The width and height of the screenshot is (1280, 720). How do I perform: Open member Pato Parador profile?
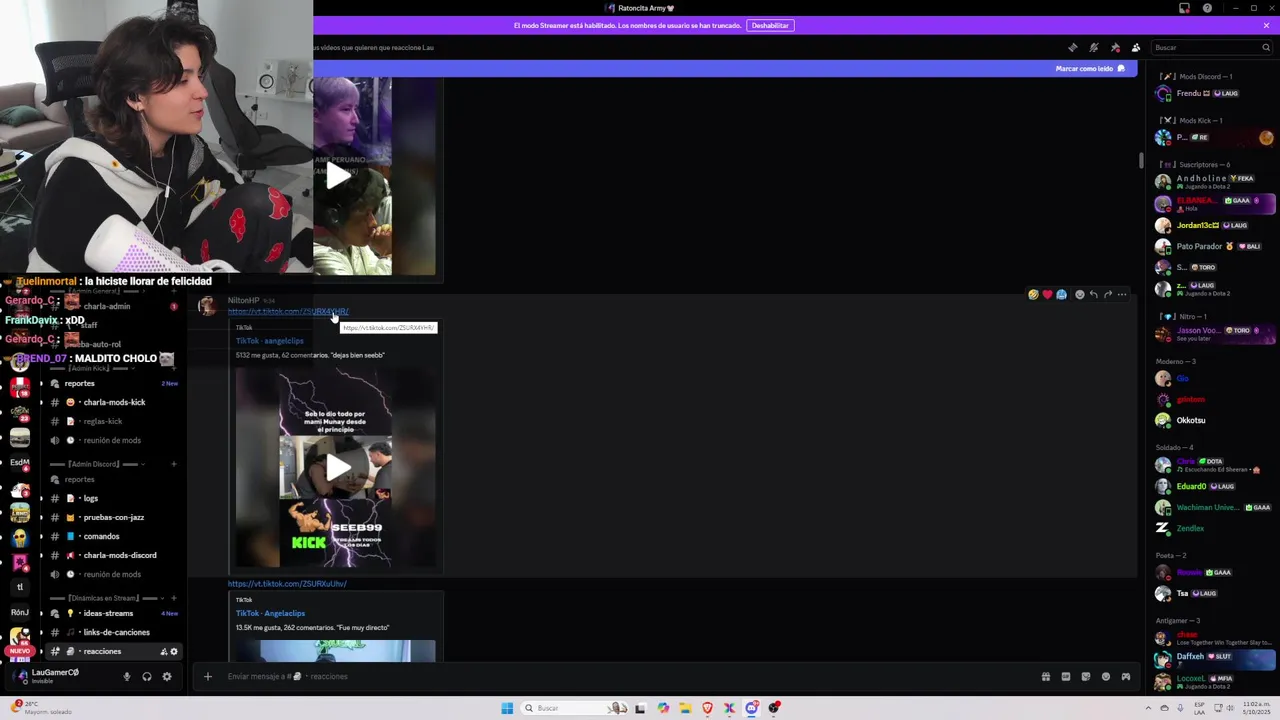(1214, 246)
